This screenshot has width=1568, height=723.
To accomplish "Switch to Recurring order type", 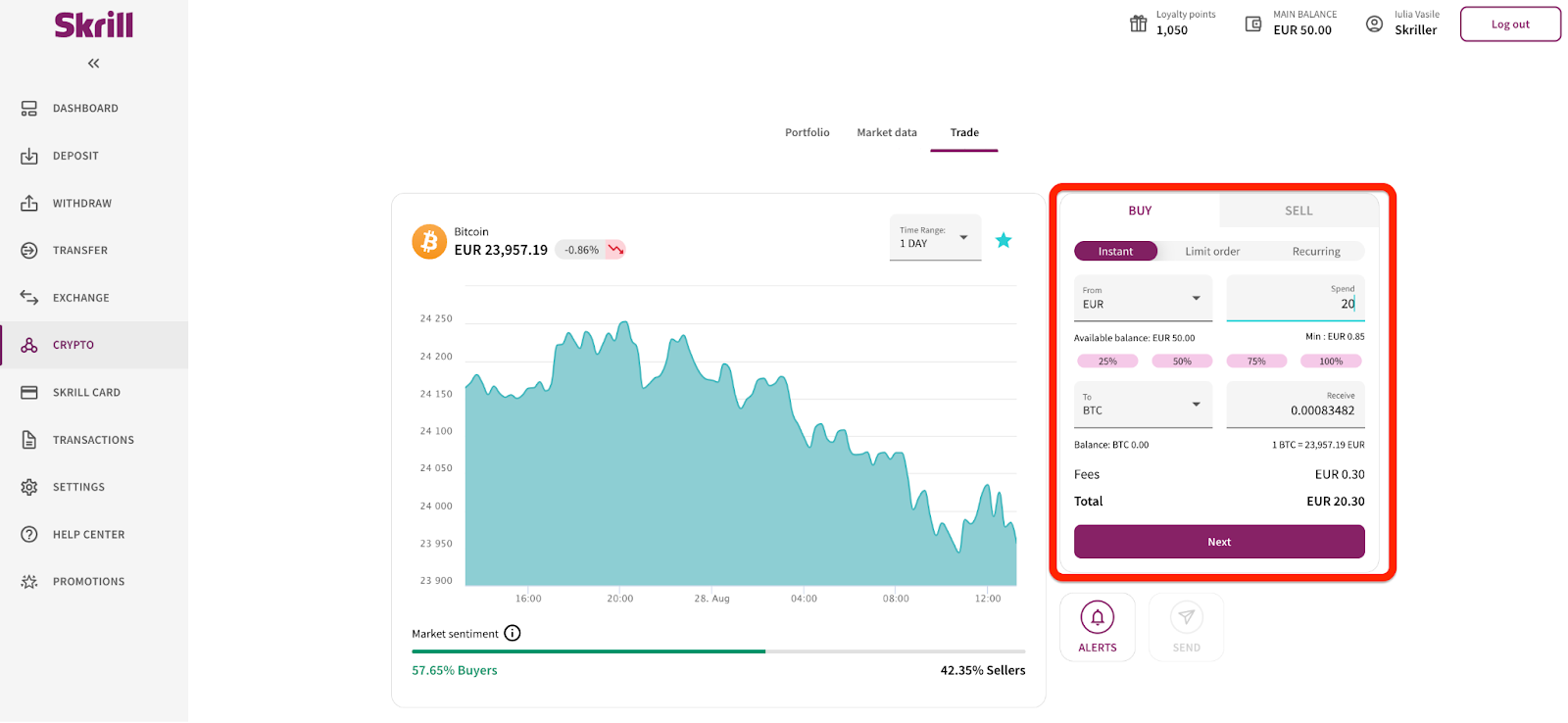I will coord(1316,252).
